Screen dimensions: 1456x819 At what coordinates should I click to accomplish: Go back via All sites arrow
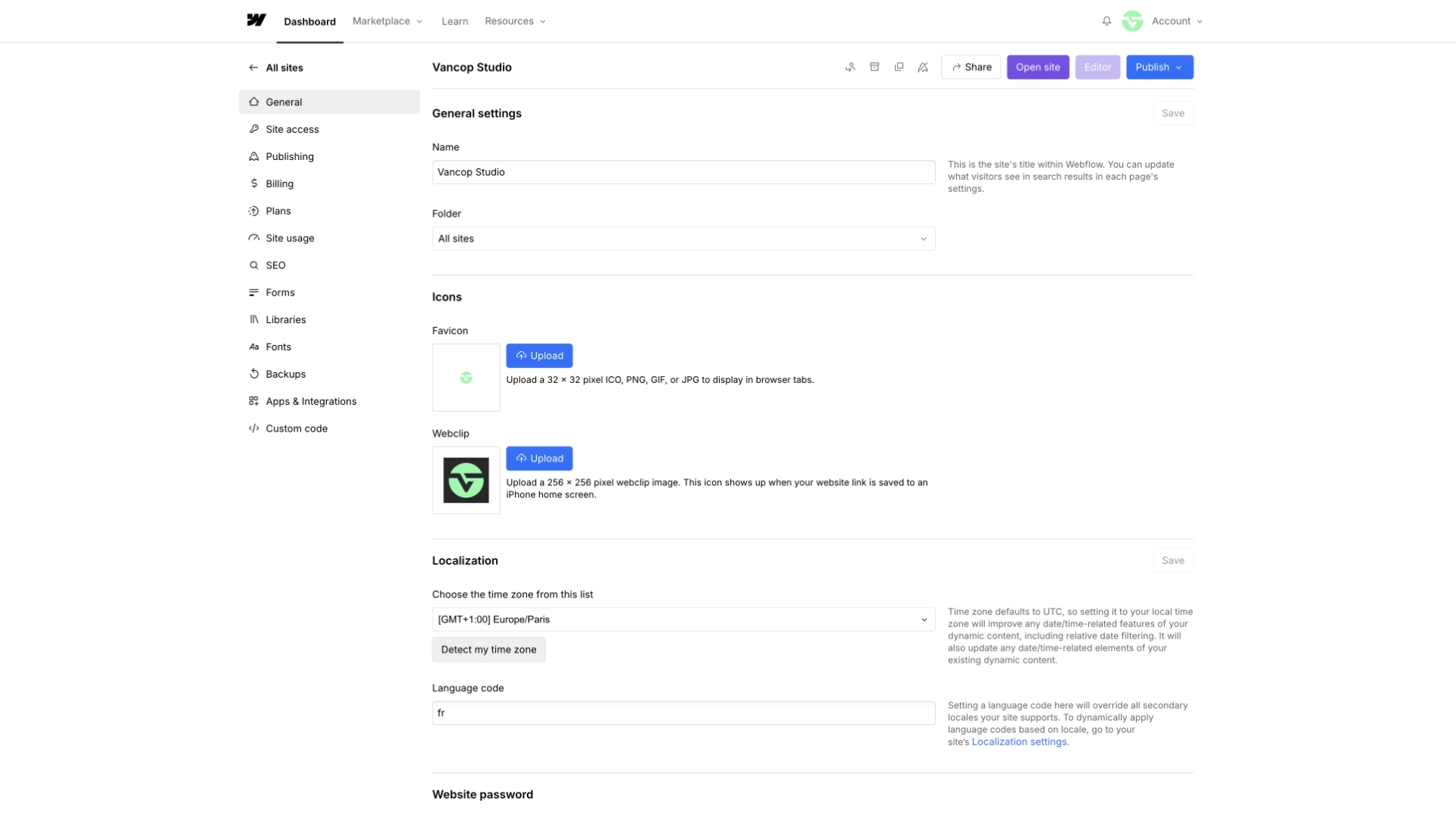tap(253, 67)
